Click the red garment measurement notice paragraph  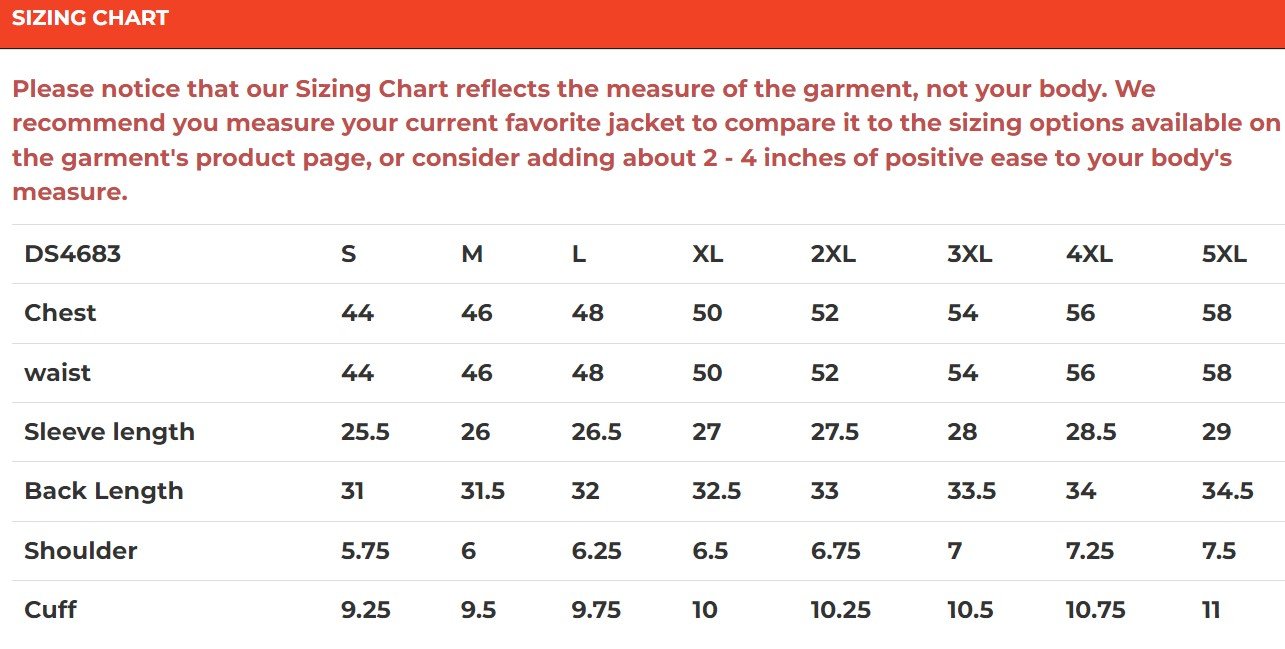640,140
